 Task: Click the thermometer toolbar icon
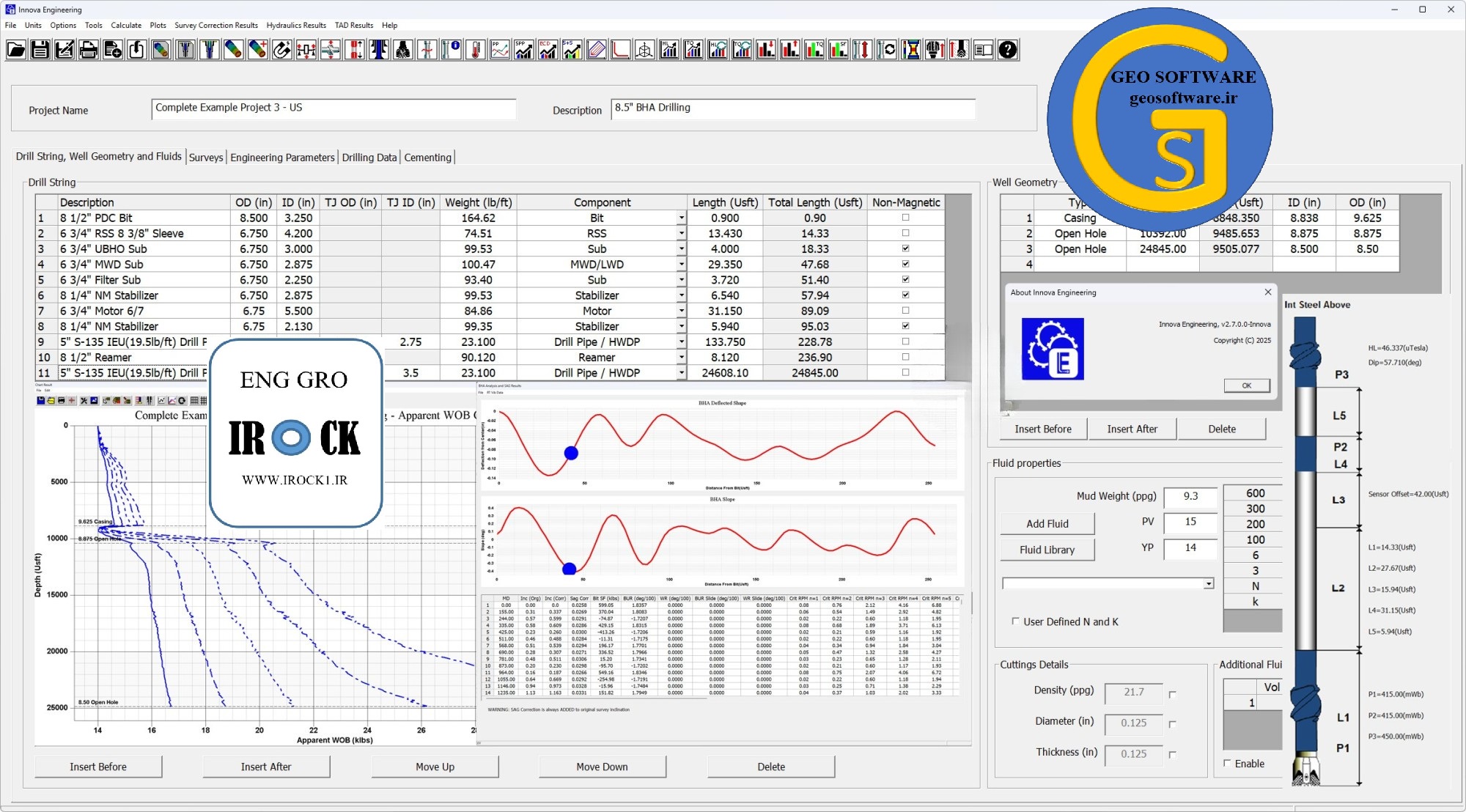[476, 50]
